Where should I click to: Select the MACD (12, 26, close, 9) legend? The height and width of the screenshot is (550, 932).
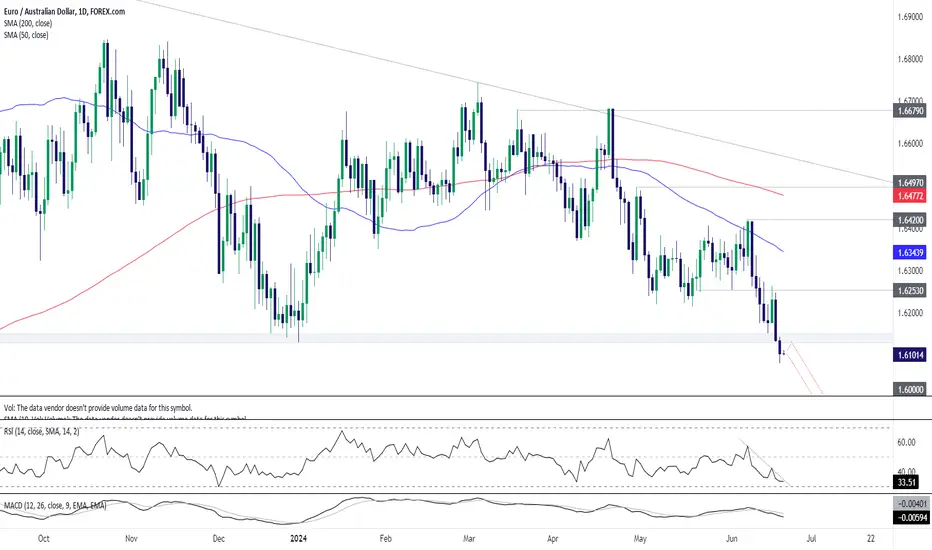pyautogui.click(x=55, y=505)
